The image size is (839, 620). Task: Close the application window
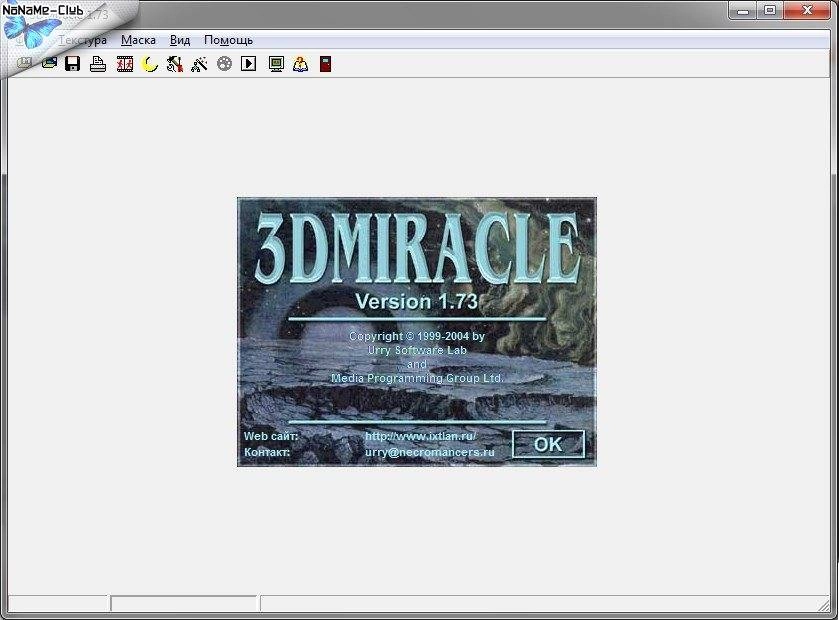[807, 10]
